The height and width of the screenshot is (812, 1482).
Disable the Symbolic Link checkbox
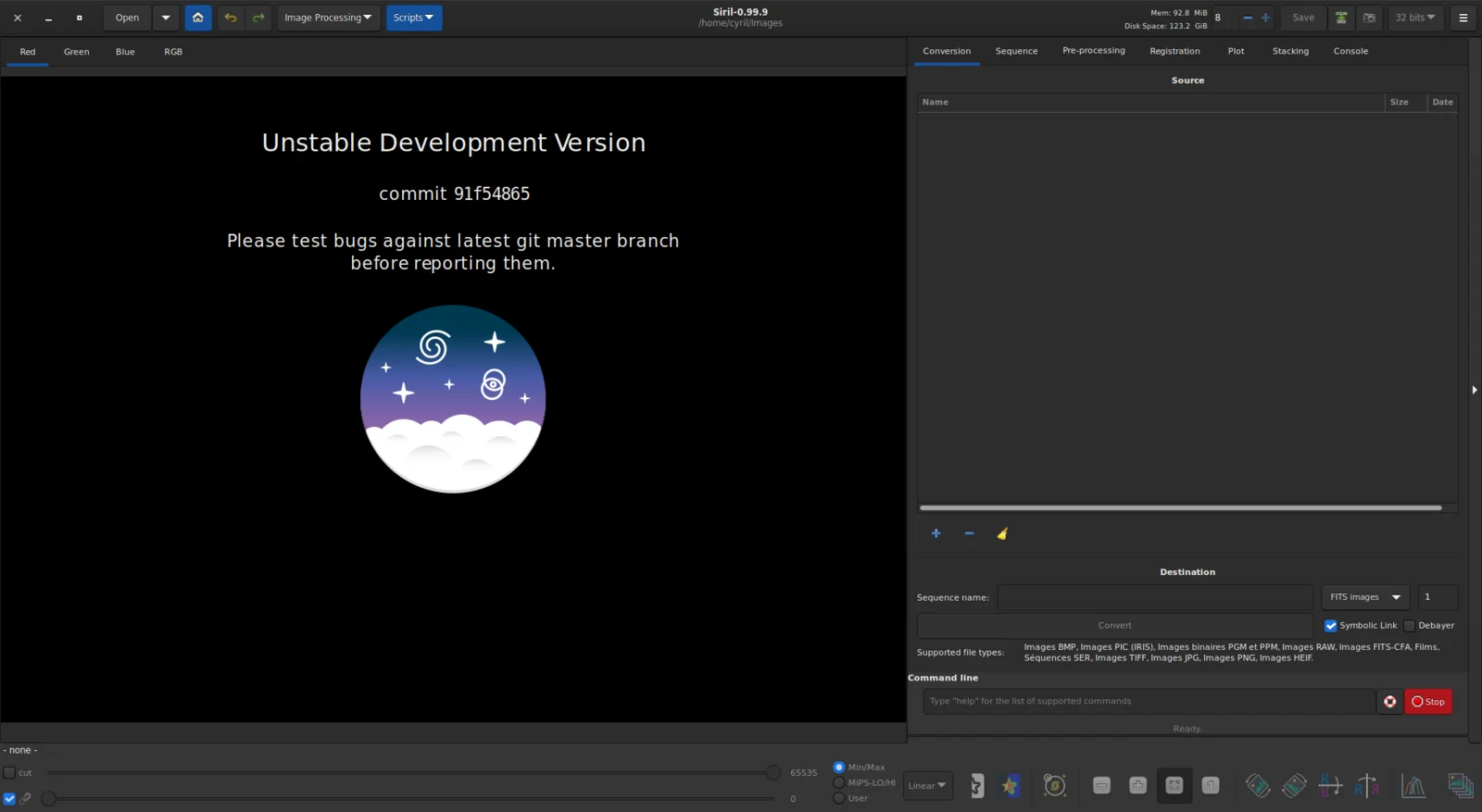(x=1331, y=626)
